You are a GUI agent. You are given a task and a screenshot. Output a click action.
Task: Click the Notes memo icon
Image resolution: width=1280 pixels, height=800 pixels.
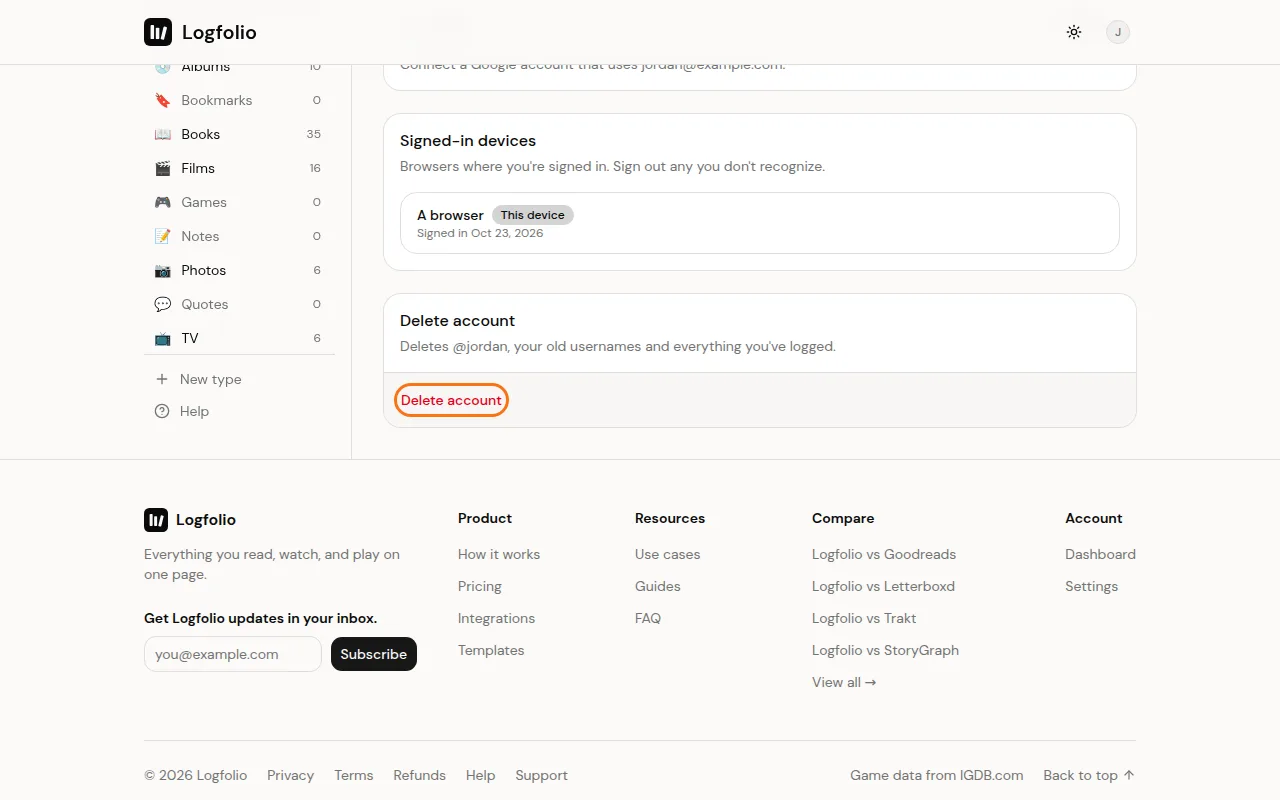coord(162,236)
